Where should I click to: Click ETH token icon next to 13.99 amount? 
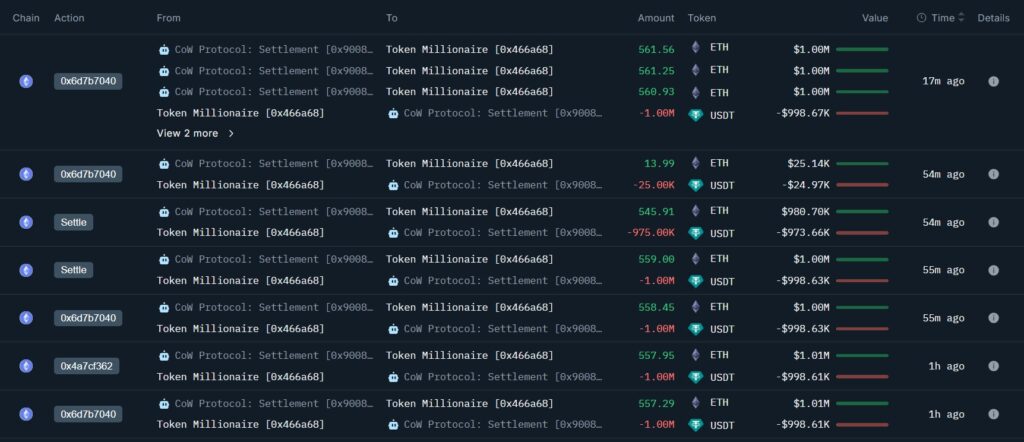(x=696, y=163)
